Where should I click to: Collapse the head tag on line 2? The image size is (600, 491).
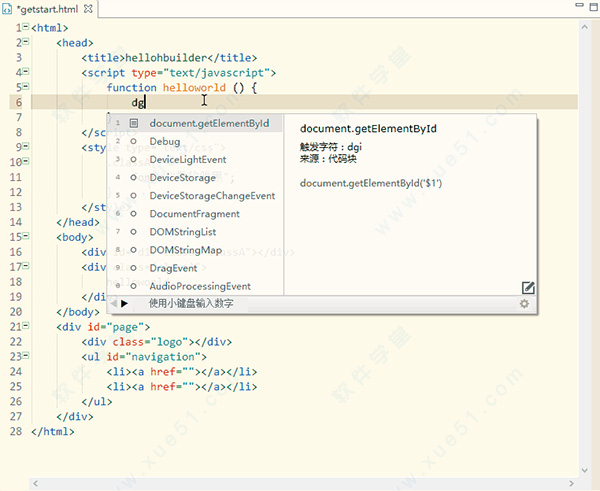coord(25,43)
